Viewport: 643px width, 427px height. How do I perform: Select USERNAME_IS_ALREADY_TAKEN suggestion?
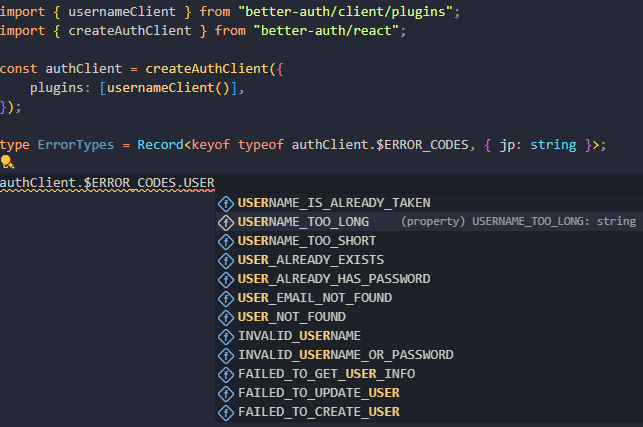pos(429,203)
